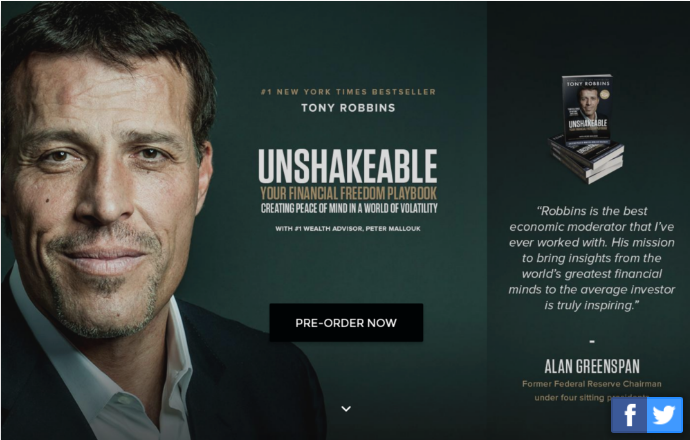Image resolution: width=690 pixels, height=440 pixels.
Task: Click Your Financial Freedom Playbook subtitle
Action: 348,194
